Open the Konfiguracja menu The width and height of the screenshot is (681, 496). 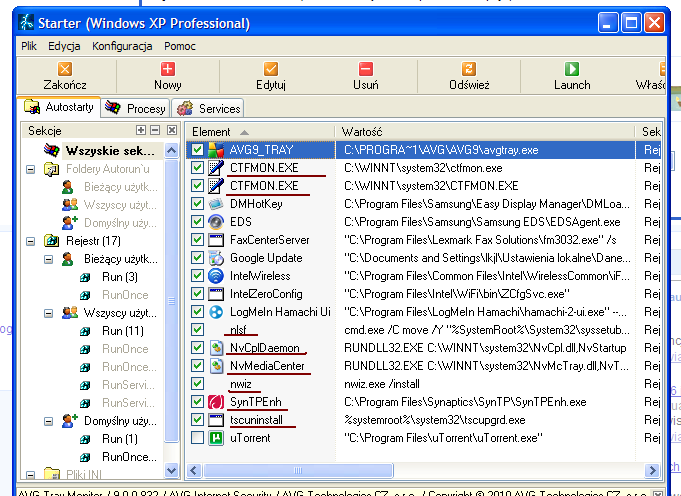pyautogui.click(x=122, y=46)
